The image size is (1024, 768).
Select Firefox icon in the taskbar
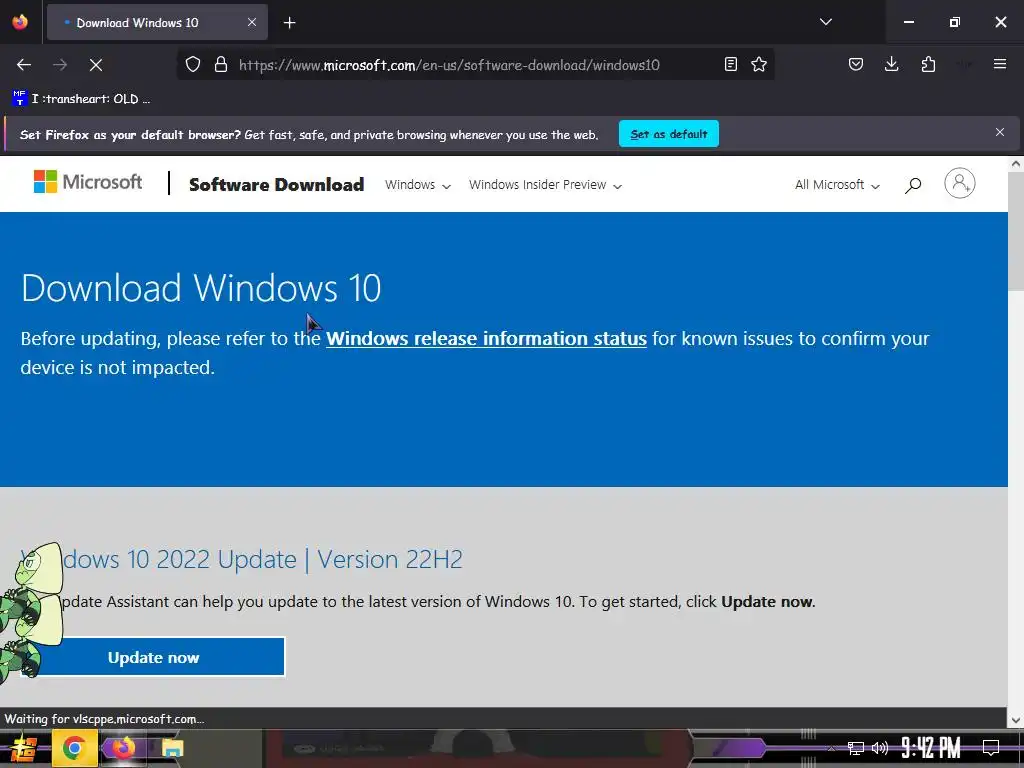123,748
